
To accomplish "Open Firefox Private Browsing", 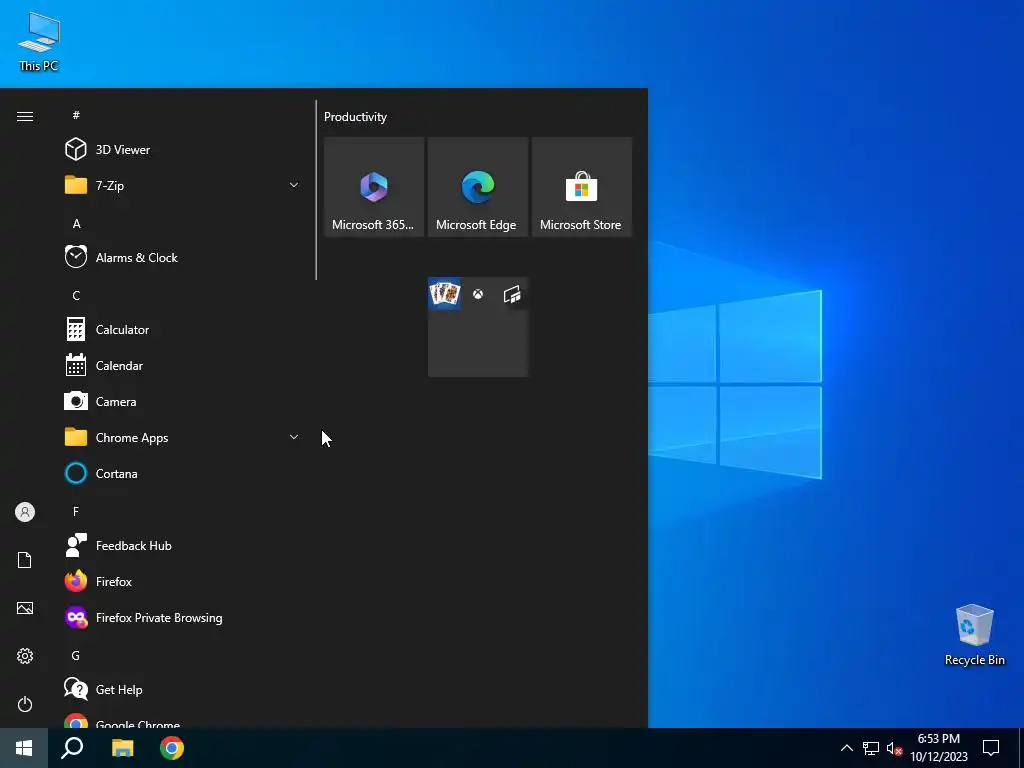I will (182, 618).
